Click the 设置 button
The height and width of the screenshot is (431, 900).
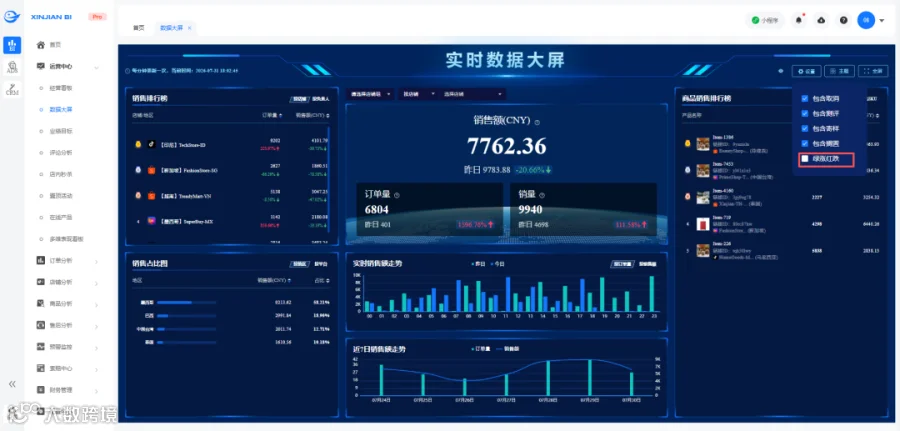(806, 71)
